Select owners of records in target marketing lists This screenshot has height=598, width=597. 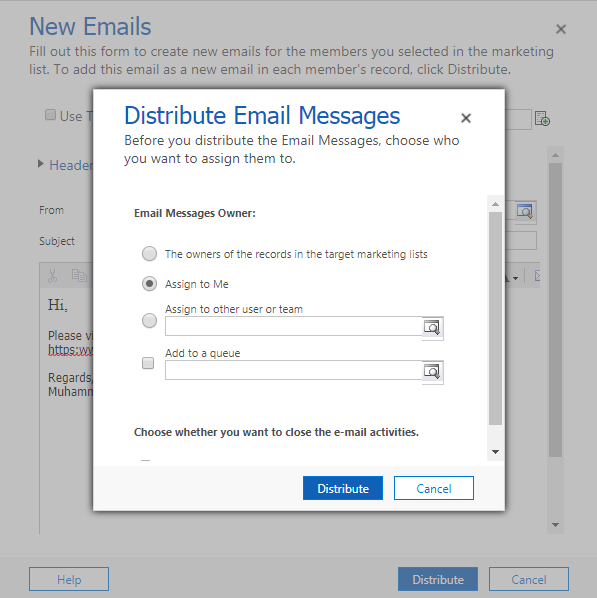pyautogui.click(x=149, y=254)
